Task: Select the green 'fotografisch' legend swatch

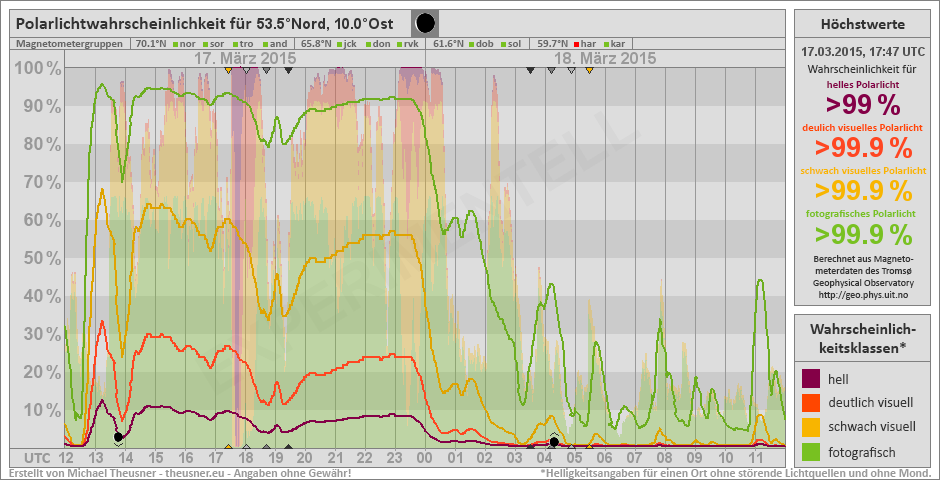Action: pos(811,453)
